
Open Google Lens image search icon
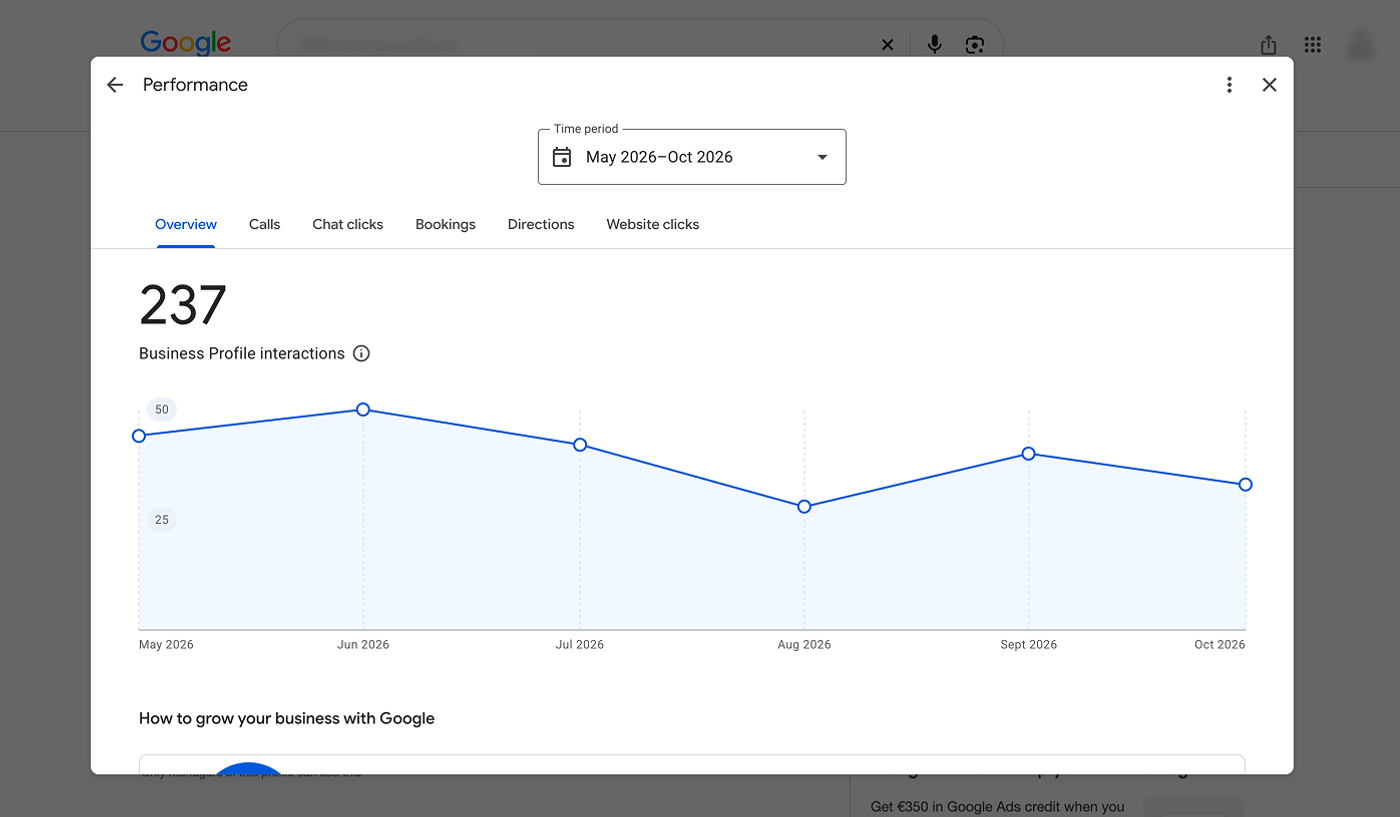click(x=975, y=45)
